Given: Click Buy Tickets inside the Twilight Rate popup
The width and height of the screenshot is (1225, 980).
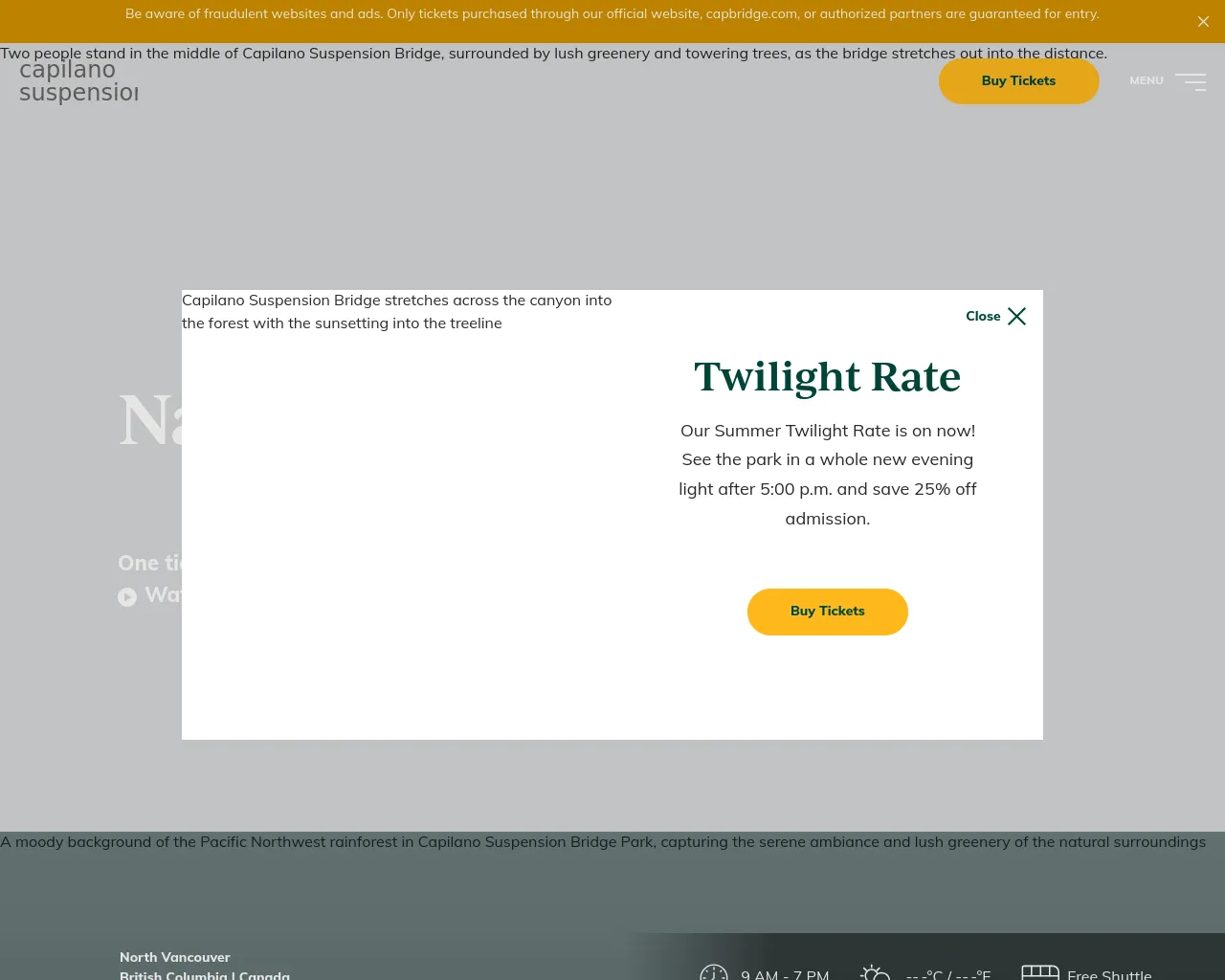Looking at the screenshot, I should [827, 612].
